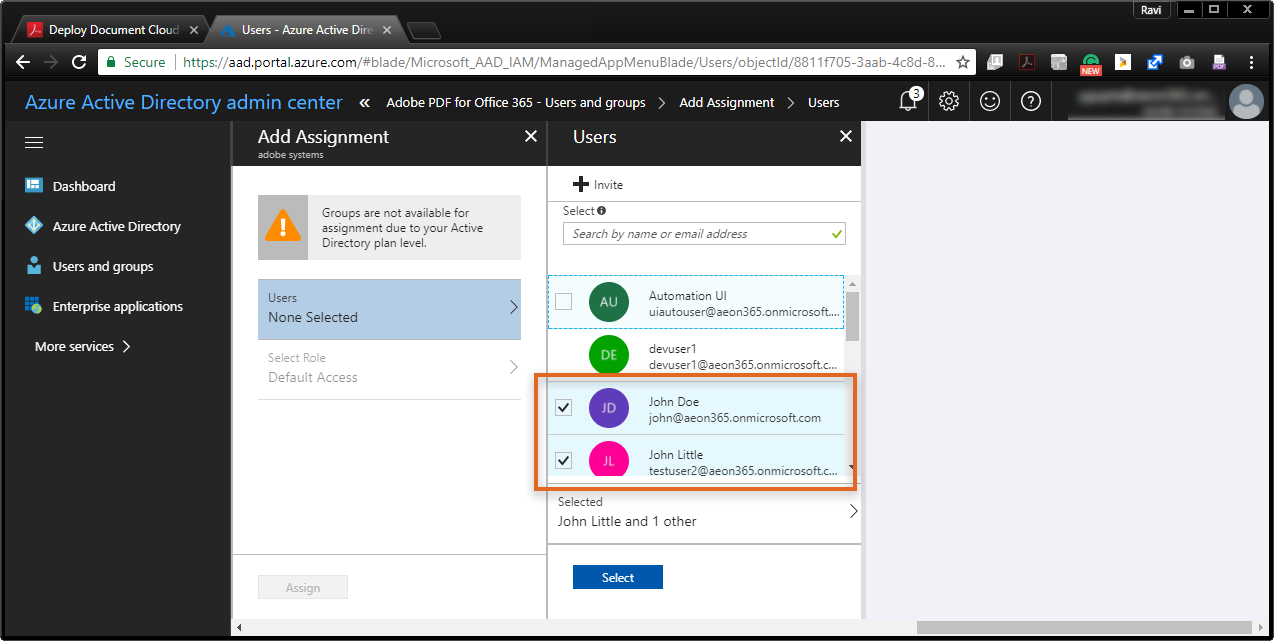1274x641 pixels.
Task: Open the Azure portal settings gear
Action: coord(948,101)
